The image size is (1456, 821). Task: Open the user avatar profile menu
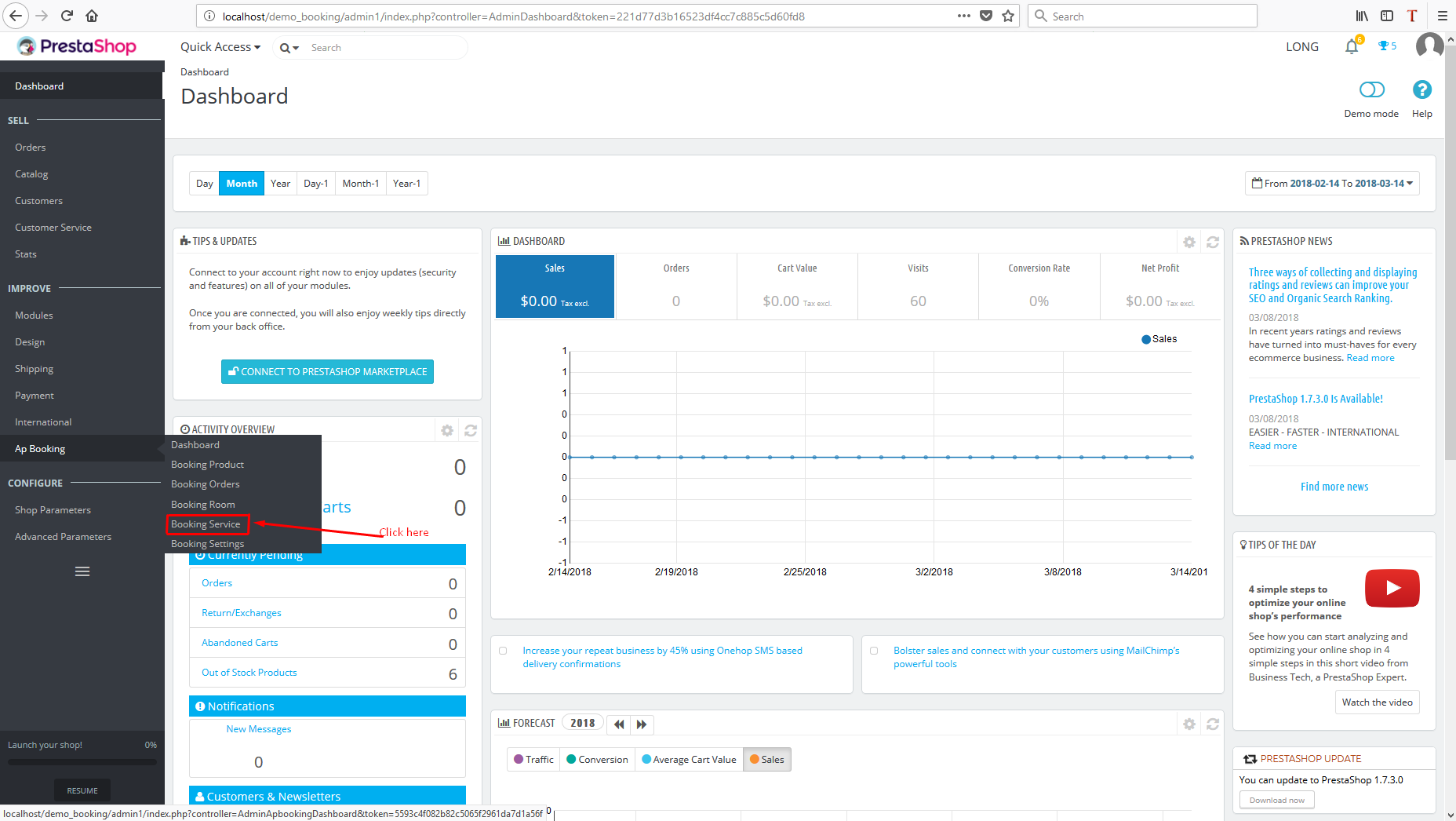[1429, 46]
